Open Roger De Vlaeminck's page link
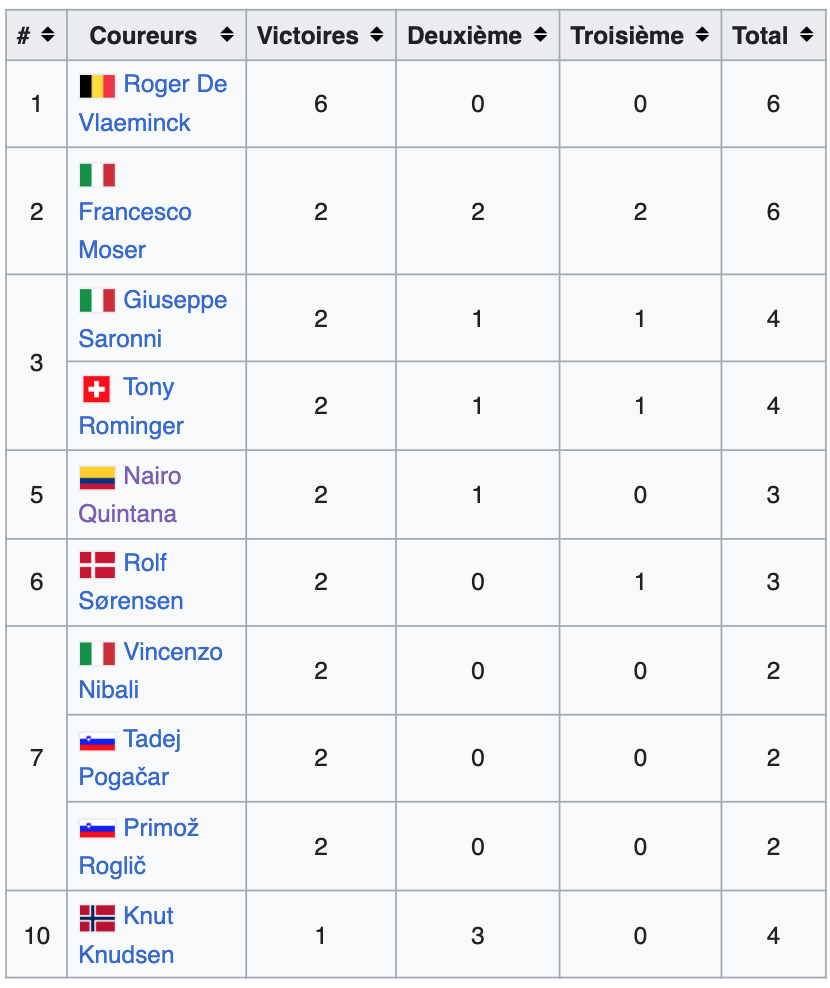The image size is (830, 988). tap(175, 85)
